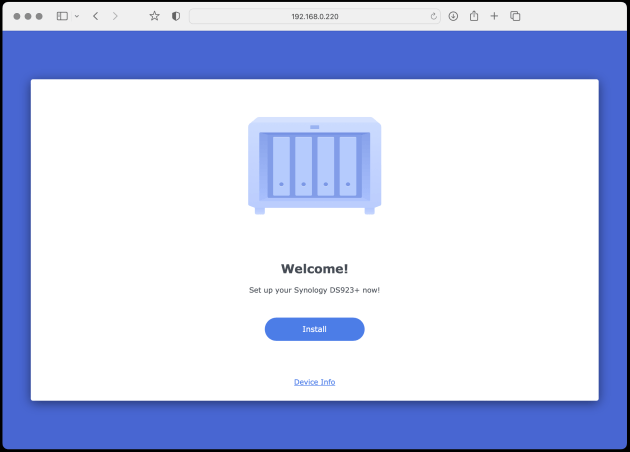The width and height of the screenshot is (630, 452).
Task: Open the privacy shield report icon
Action: [176, 16]
